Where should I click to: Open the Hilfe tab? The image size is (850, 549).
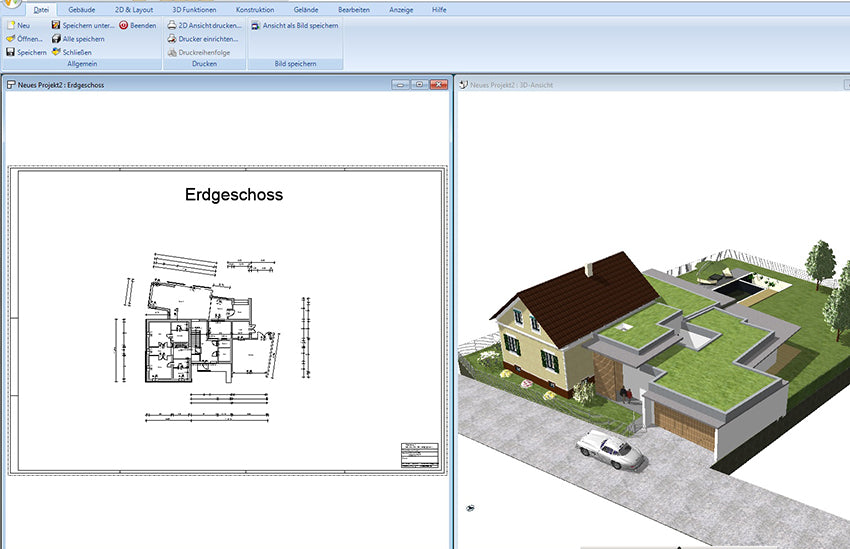439,9
